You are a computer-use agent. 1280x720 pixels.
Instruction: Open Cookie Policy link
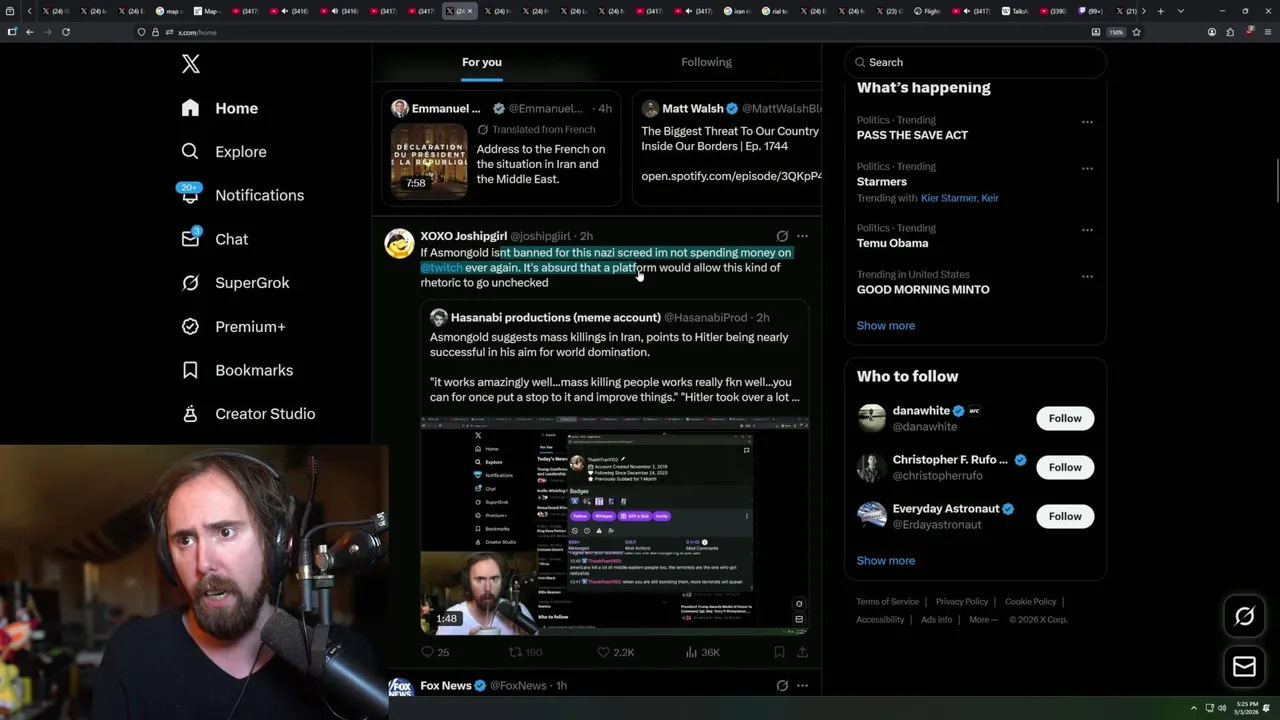(1030, 601)
